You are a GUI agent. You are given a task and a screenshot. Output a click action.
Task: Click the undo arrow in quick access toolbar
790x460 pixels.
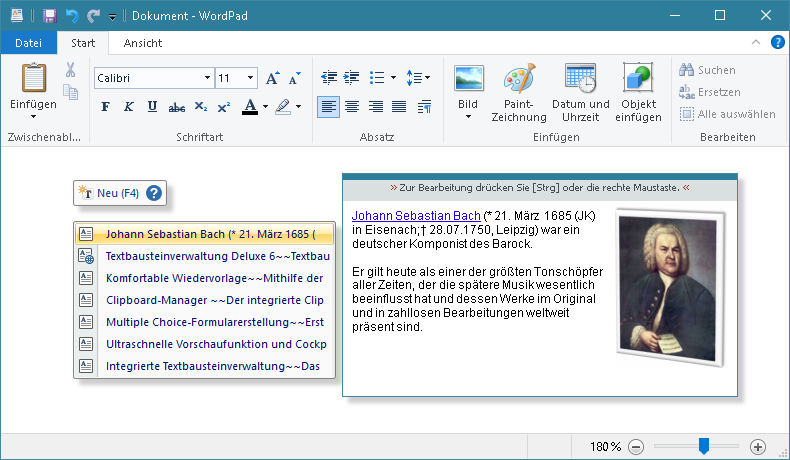[71, 16]
